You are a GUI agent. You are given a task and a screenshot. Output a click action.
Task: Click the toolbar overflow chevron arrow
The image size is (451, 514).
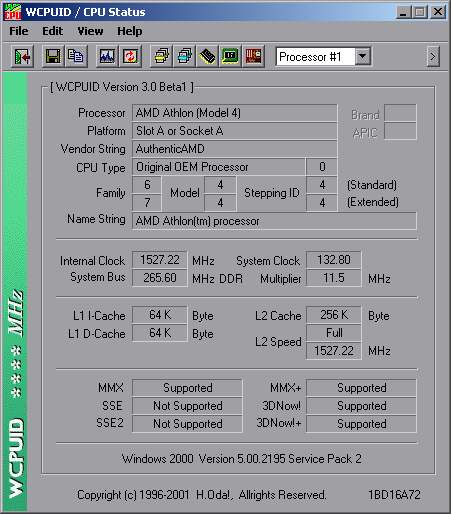(x=433, y=56)
